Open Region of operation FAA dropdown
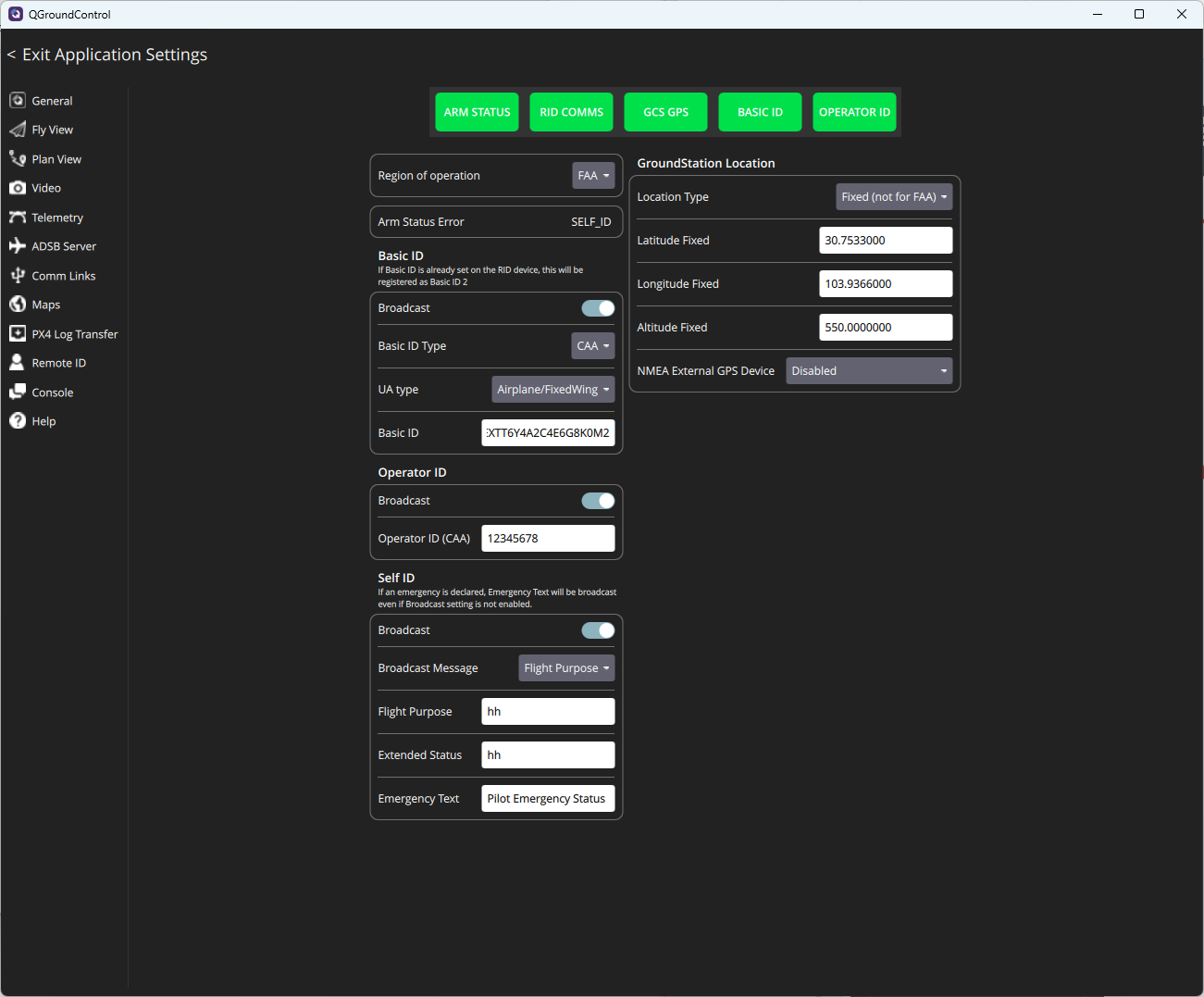Image resolution: width=1204 pixels, height=997 pixels. click(x=593, y=176)
